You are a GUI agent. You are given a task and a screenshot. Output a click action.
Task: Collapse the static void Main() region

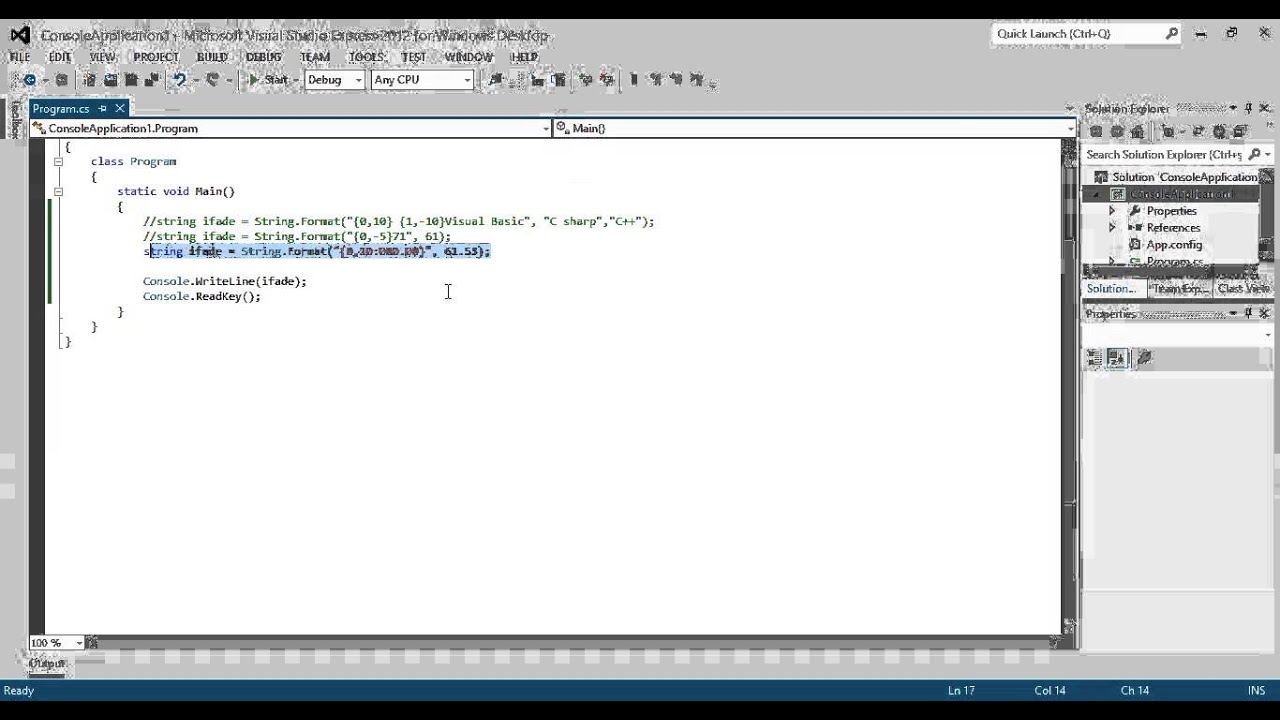point(58,191)
